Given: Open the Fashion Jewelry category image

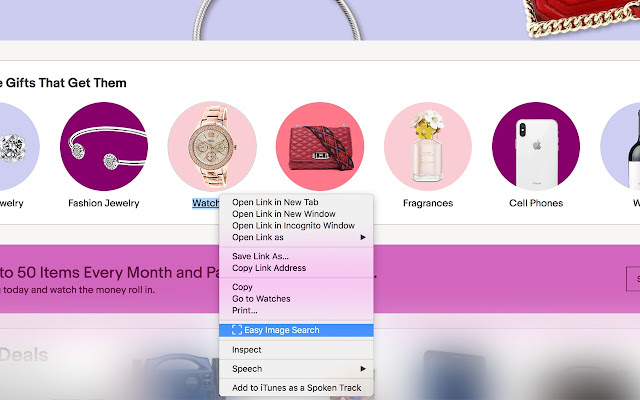Looking at the screenshot, I should click(104, 146).
